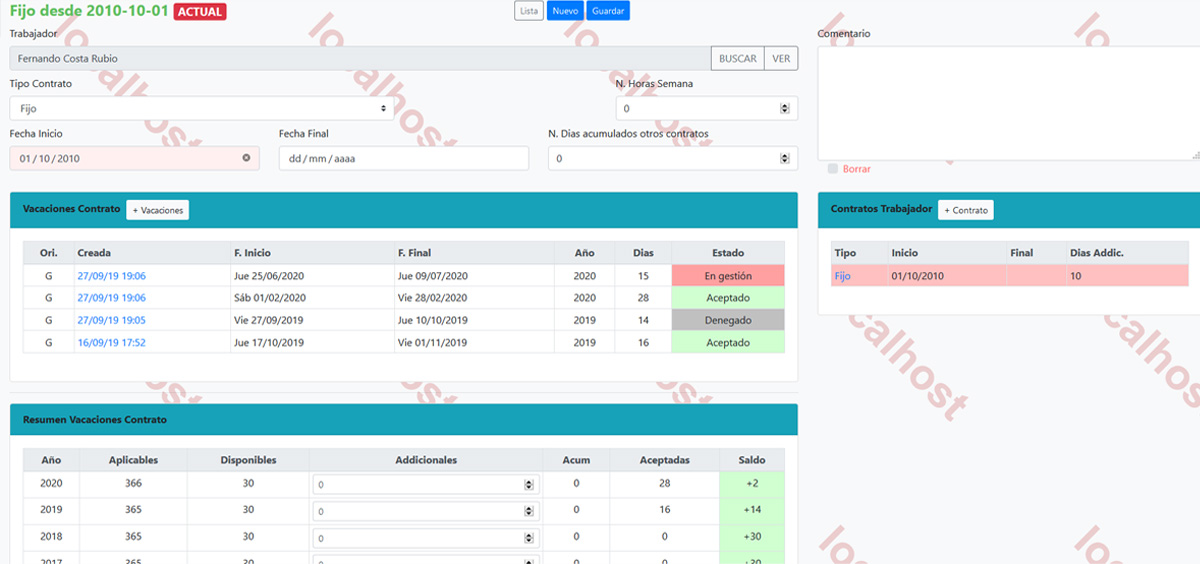Click the Addicionales input for year 2019
Image resolution: width=1200 pixels, height=564 pixels.
tap(425, 511)
